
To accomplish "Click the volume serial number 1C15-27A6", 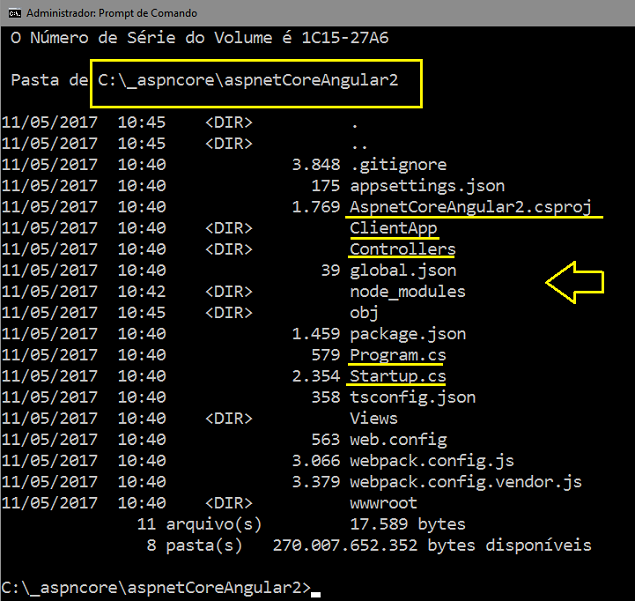I will (345, 38).
